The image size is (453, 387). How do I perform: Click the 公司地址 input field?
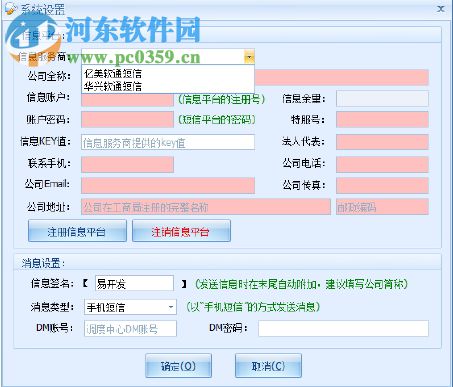tap(206, 207)
